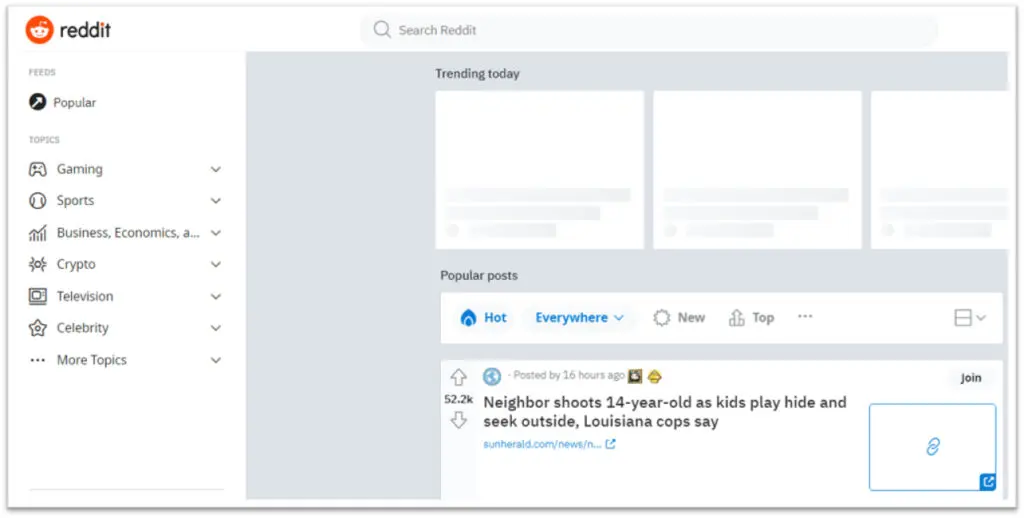Image resolution: width=1024 pixels, height=518 pixels.
Task: Open the Gaming topic
Action: [x=80, y=169]
